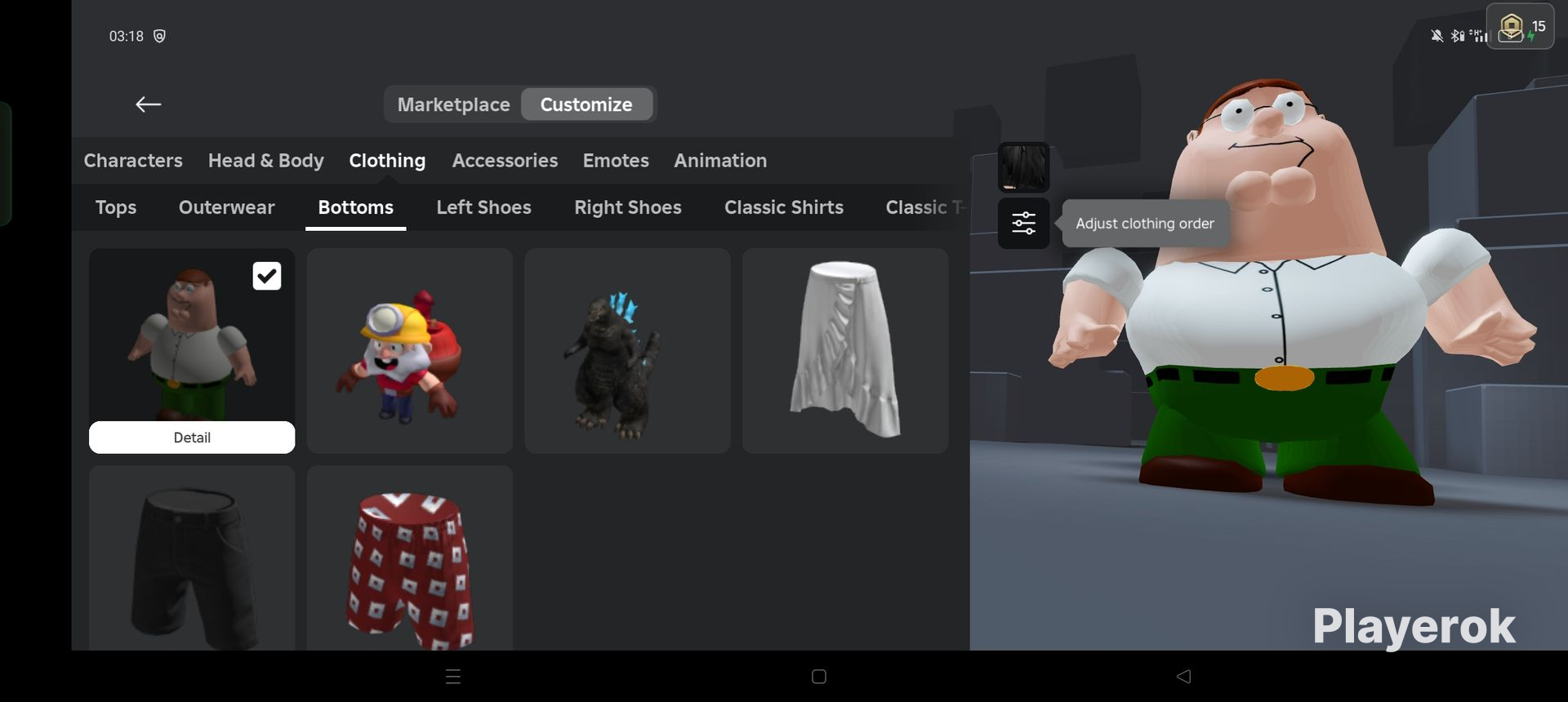Viewport: 1568px width, 702px height.
Task: Tap the 03:18 clock in status bar
Action: coord(127,36)
